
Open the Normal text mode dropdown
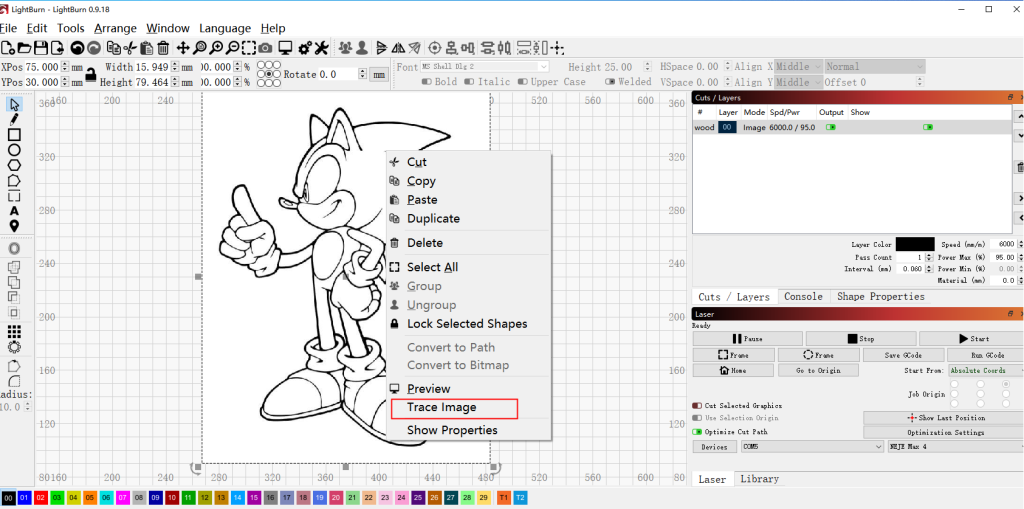coord(874,67)
